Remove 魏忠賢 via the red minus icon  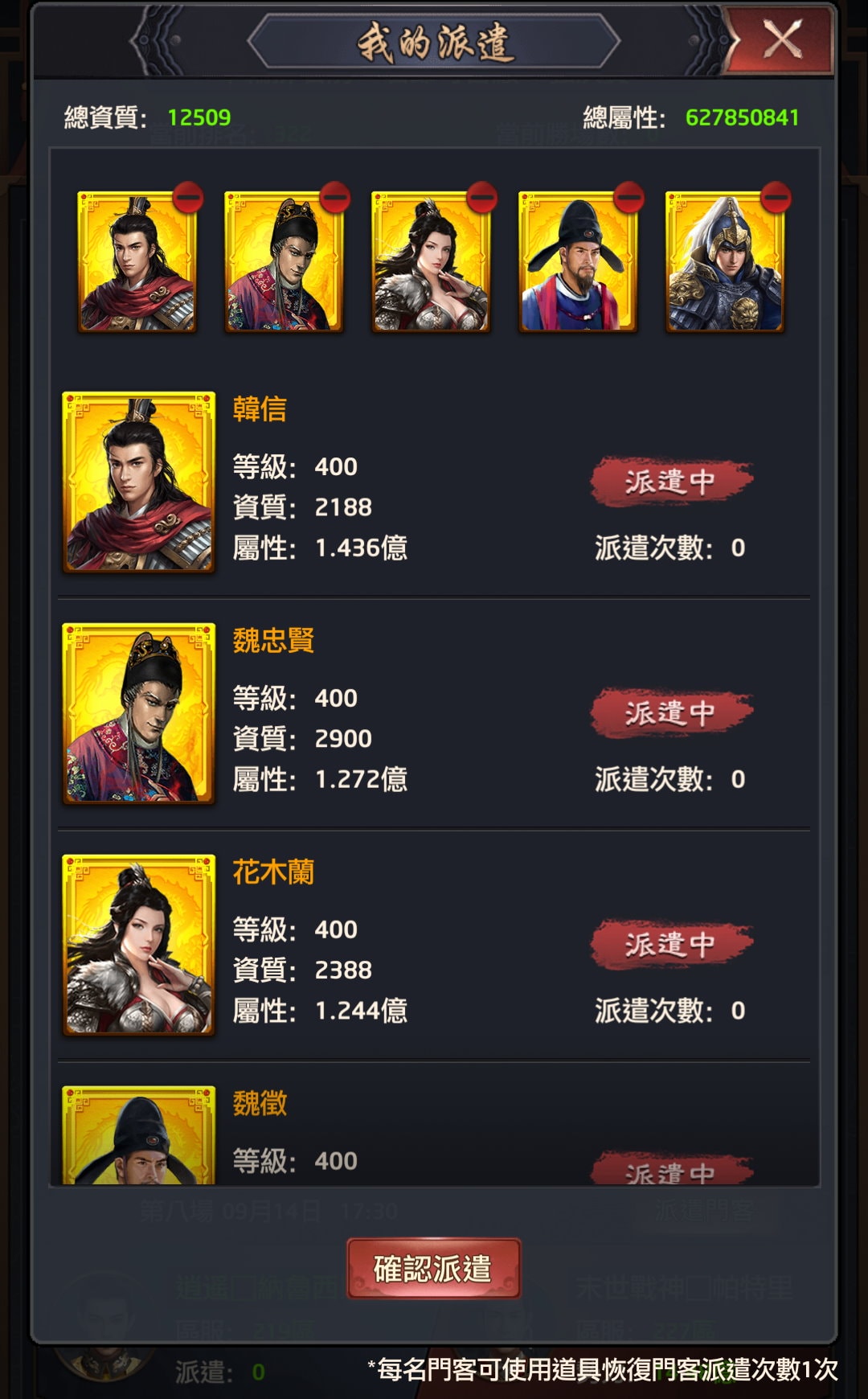coord(335,197)
